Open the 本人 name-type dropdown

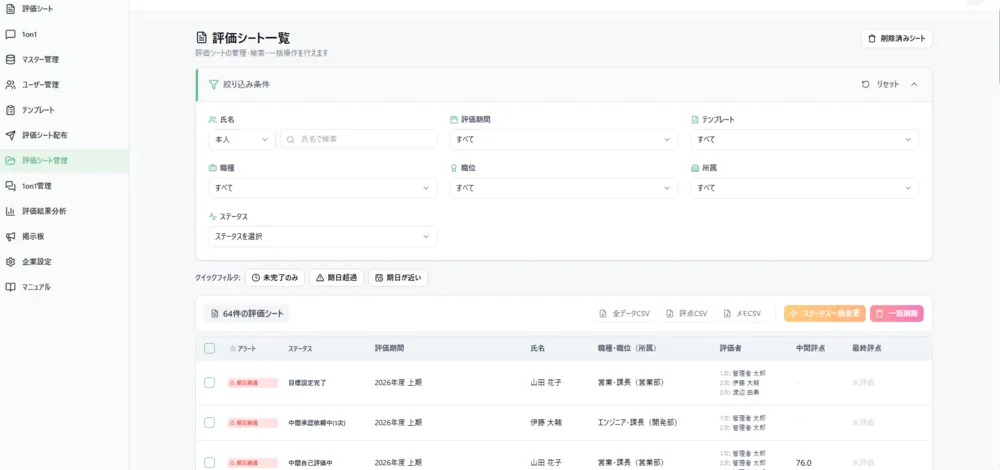(242, 139)
